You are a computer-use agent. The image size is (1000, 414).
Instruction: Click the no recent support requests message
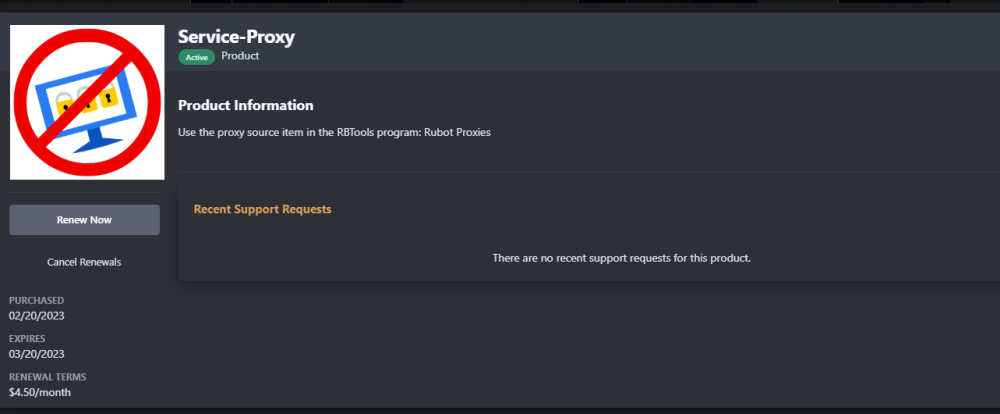(621, 258)
